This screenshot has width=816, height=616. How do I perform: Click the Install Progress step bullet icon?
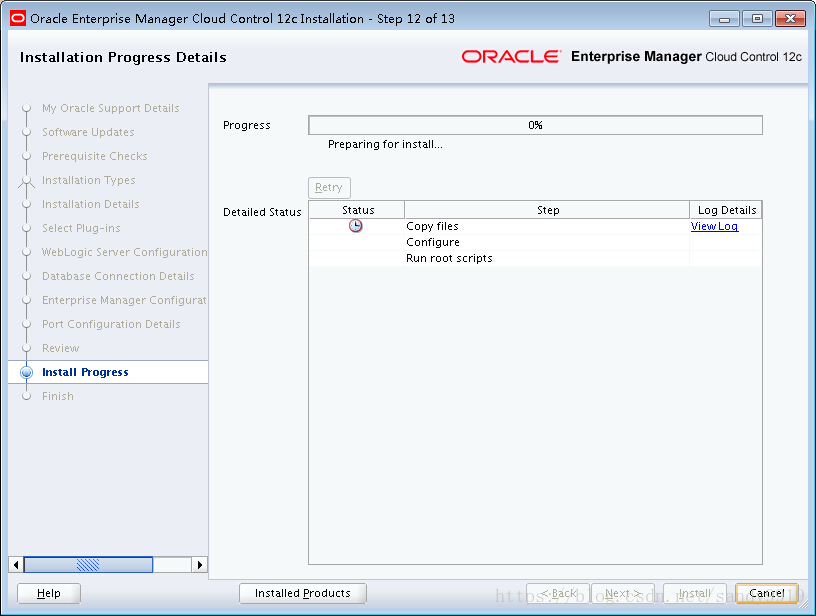(26, 372)
